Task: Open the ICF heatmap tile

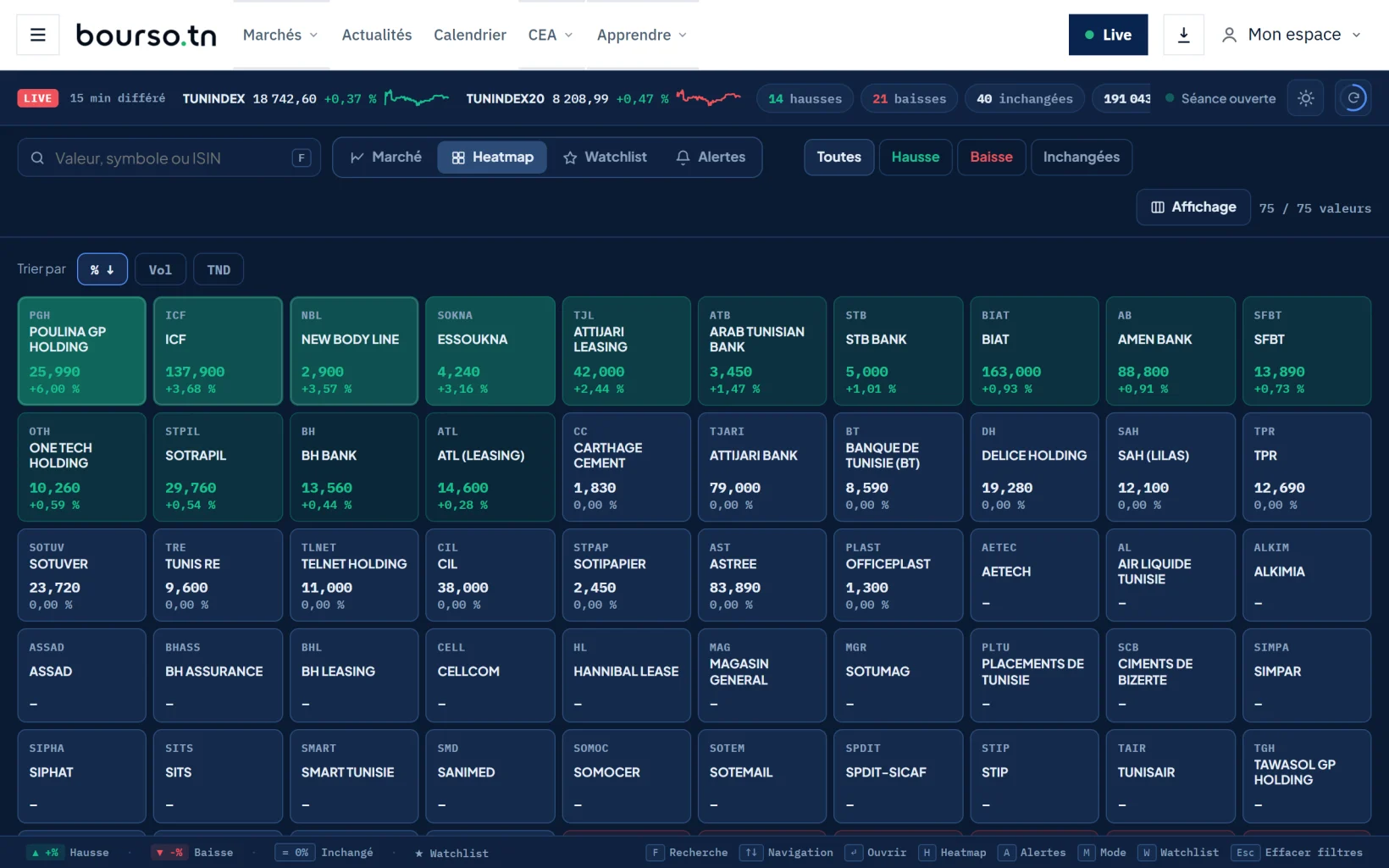Action: [218, 351]
